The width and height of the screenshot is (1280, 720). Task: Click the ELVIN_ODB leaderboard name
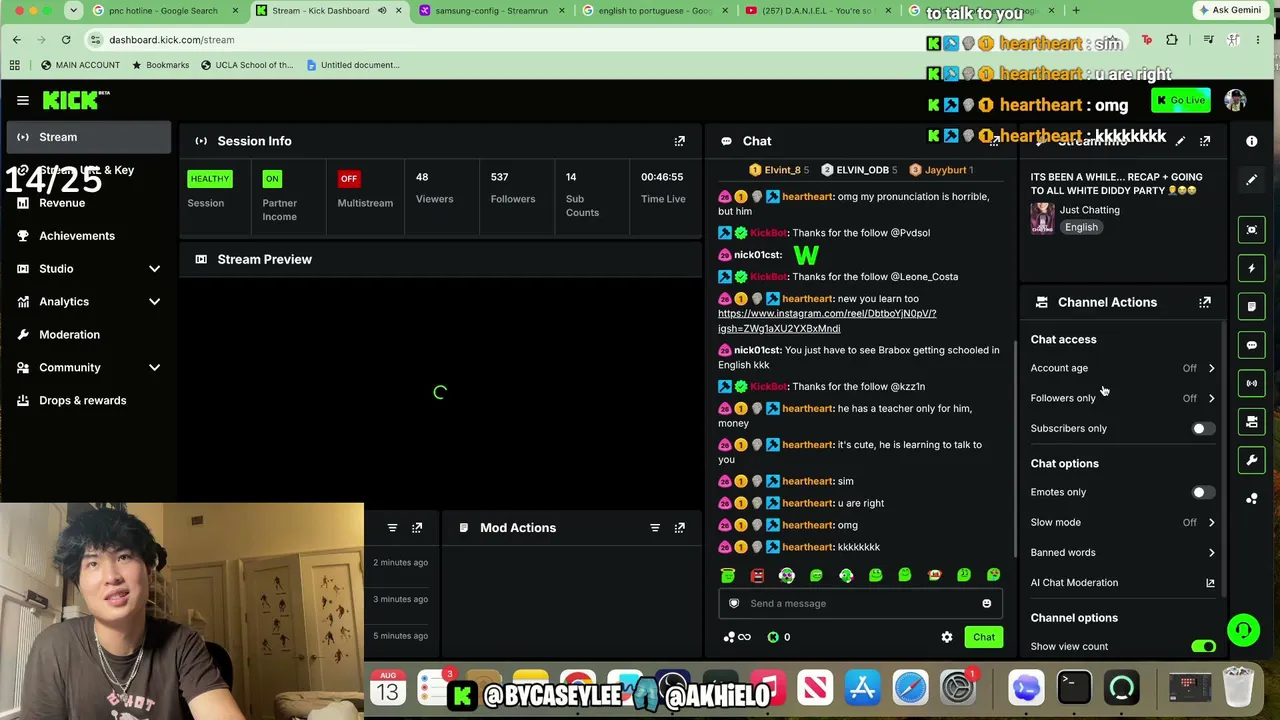click(862, 170)
